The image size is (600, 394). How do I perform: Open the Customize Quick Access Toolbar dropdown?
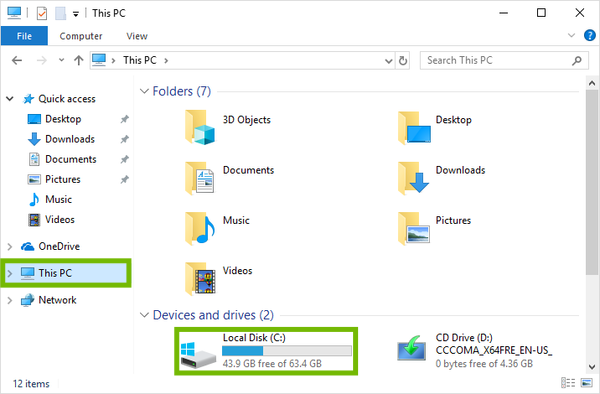pos(76,14)
